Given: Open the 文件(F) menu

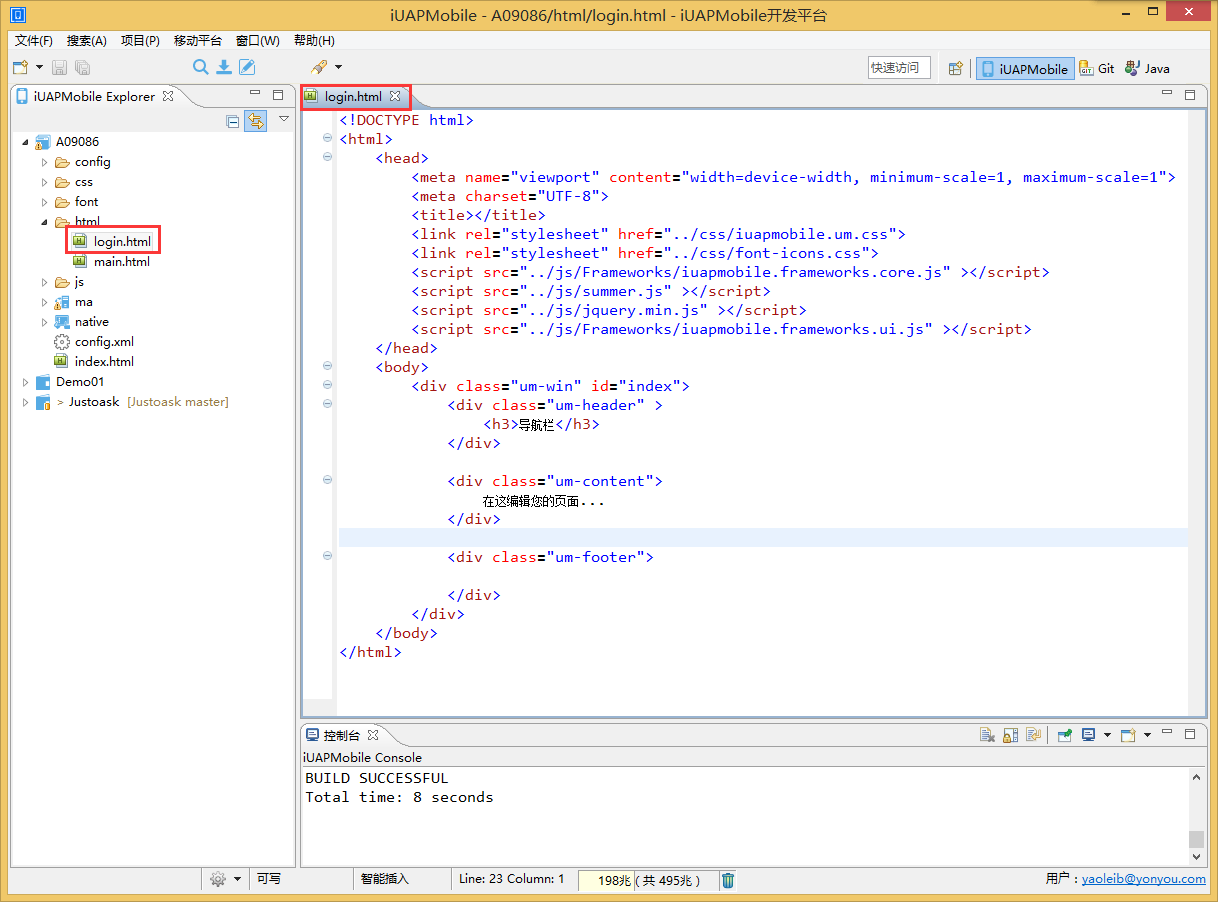Looking at the screenshot, I should pos(34,41).
